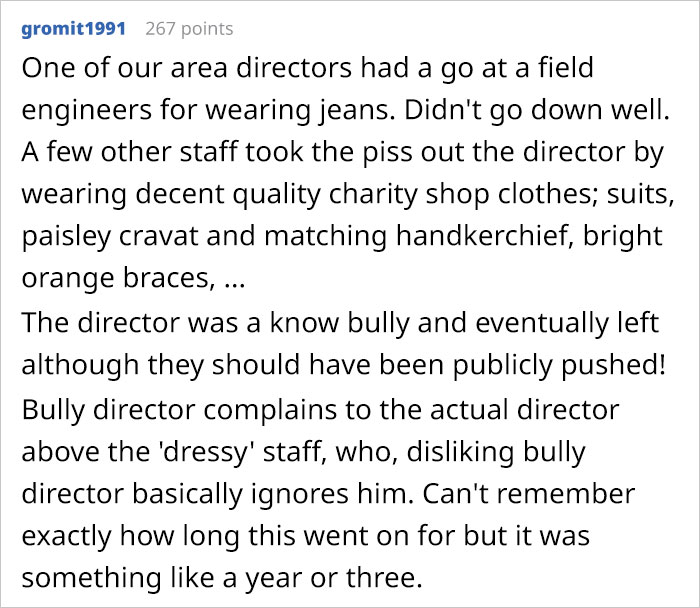Open gromit1991's user profile
The height and width of the screenshot is (608, 700).
[73, 28]
